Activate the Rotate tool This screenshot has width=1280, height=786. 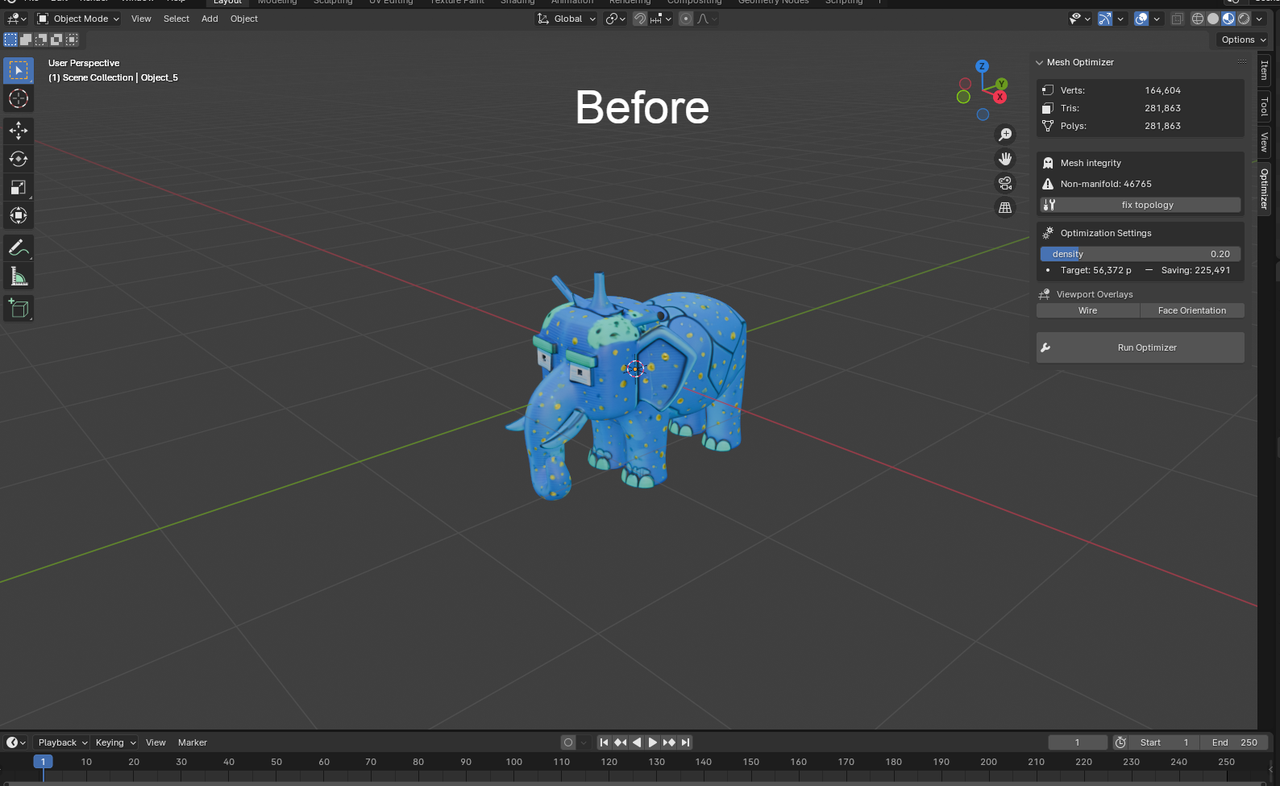coord(18,158)
